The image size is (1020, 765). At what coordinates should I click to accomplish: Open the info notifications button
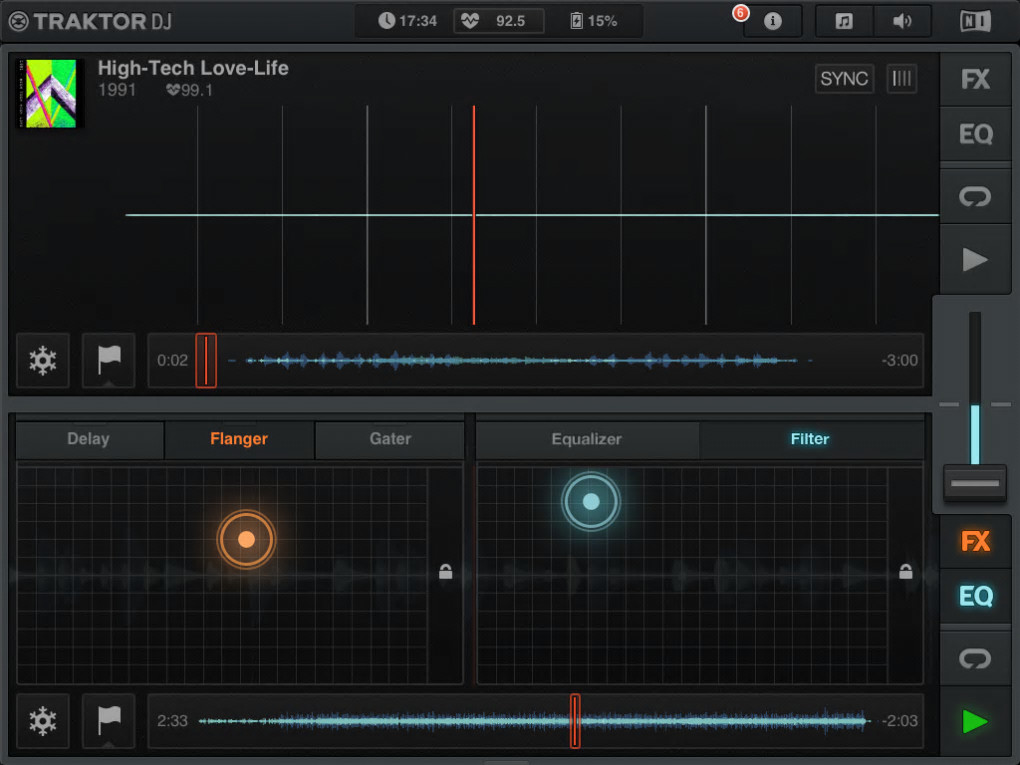pyautogui.click(x=772, y=21)
